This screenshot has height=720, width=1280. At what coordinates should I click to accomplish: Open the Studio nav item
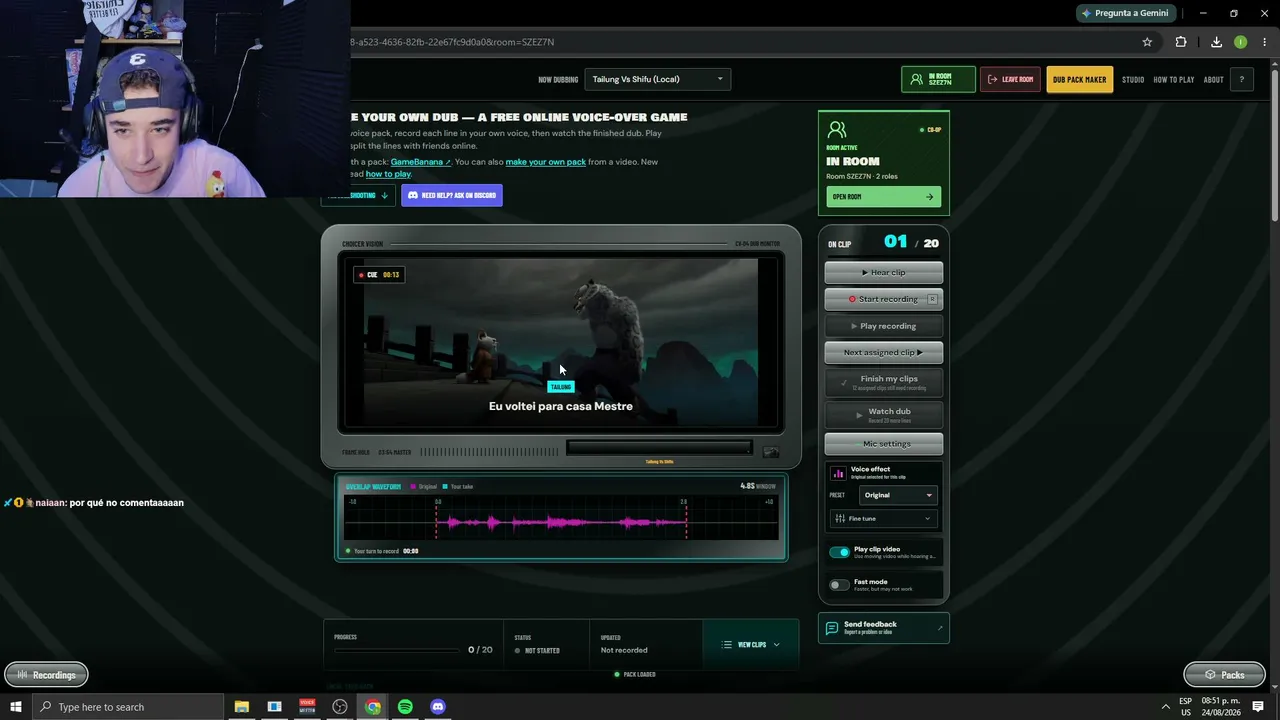coord(1133,80)
